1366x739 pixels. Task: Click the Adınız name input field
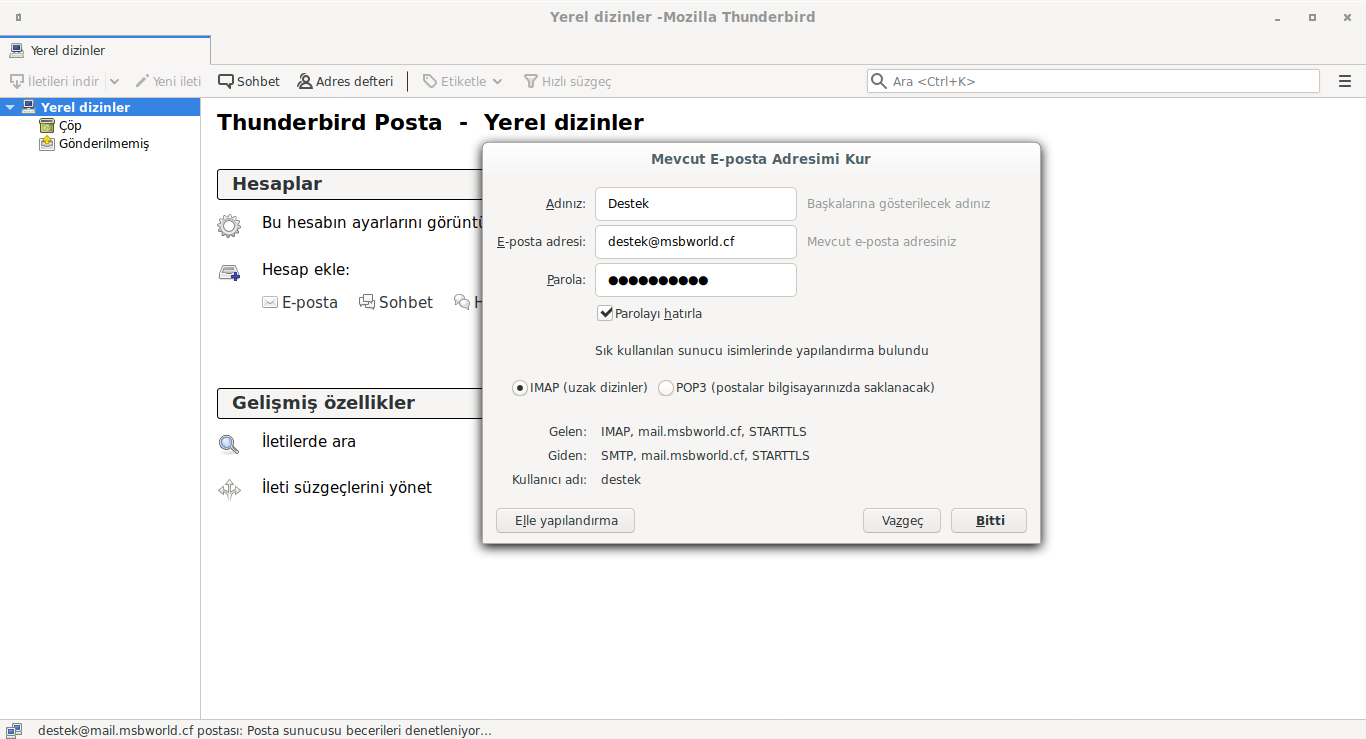[696, 204]
